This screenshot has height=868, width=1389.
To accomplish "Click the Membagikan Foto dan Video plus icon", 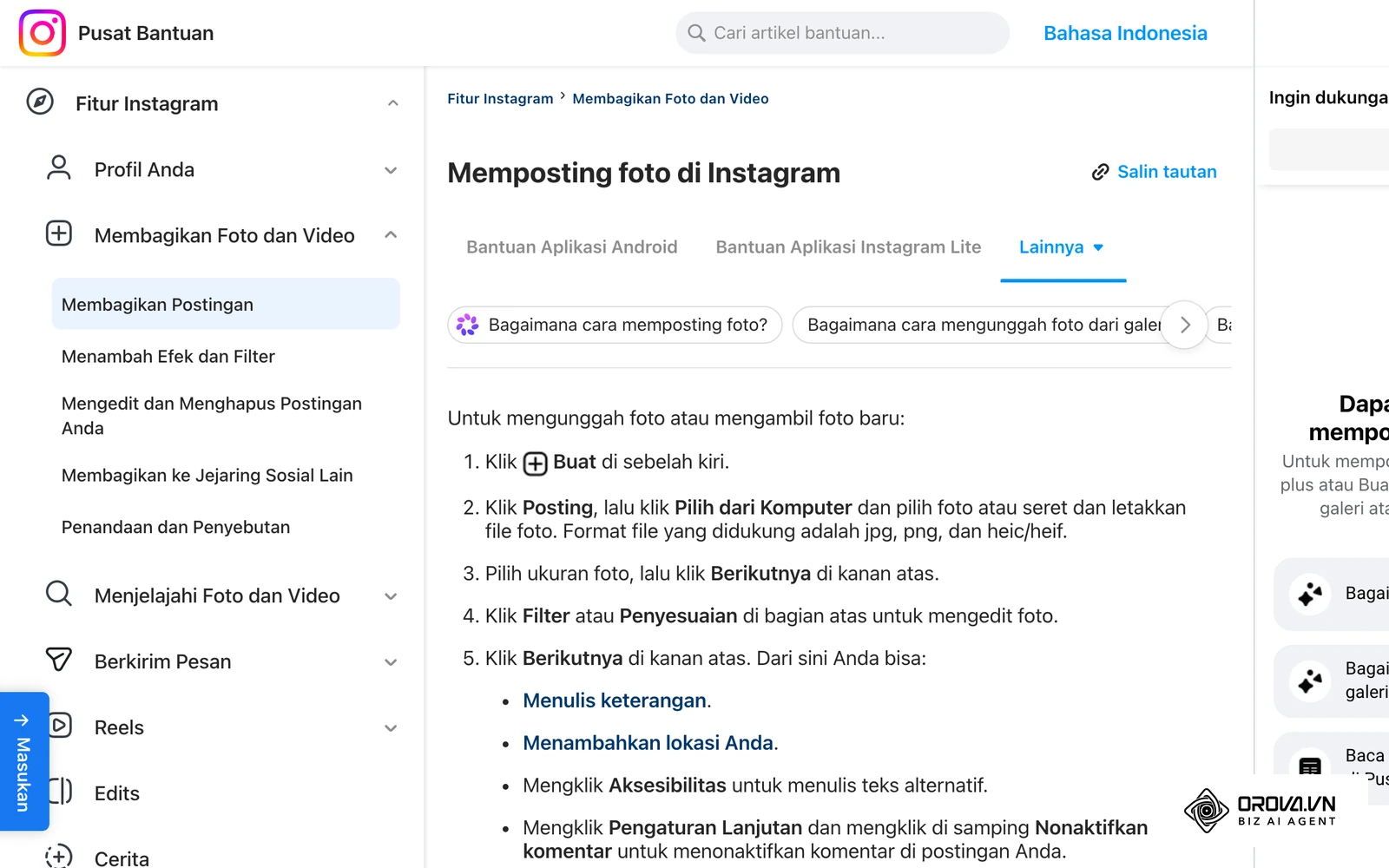I will [59, 233].
